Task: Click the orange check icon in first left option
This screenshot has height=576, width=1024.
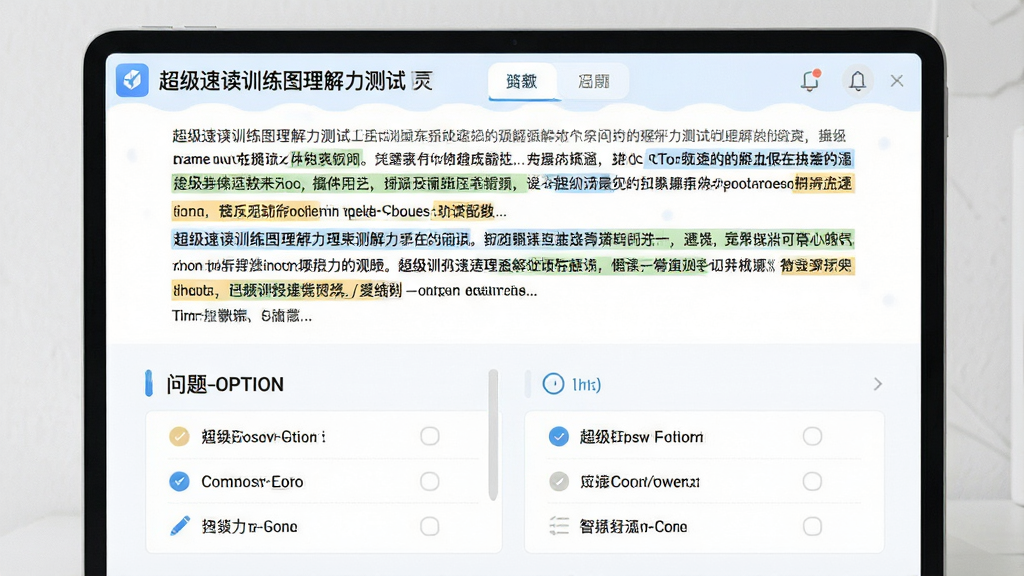Action: (179, 436)
